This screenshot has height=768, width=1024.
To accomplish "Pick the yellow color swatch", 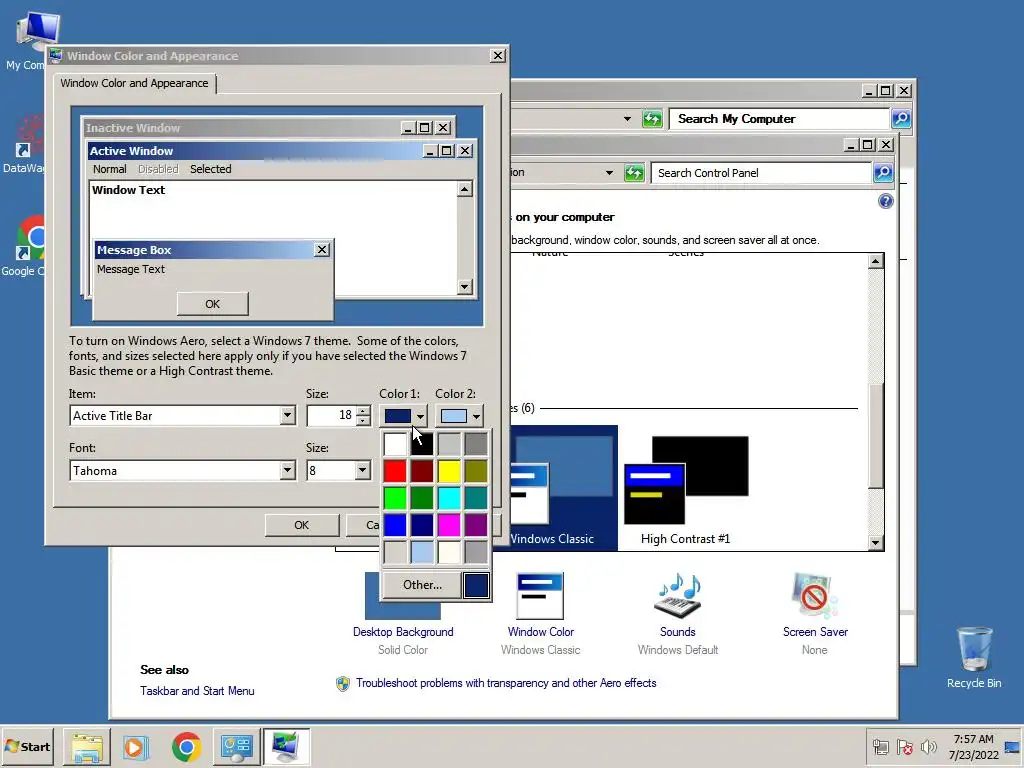I will 449,471.
